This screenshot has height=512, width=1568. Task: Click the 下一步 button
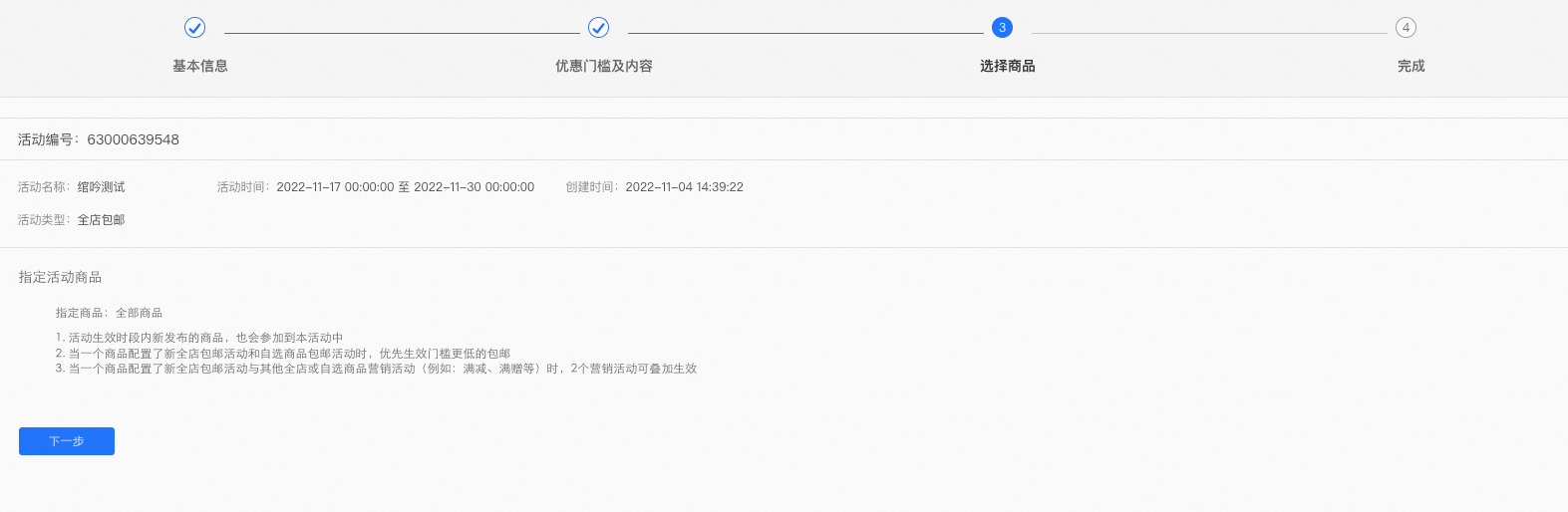click(67, 441)
